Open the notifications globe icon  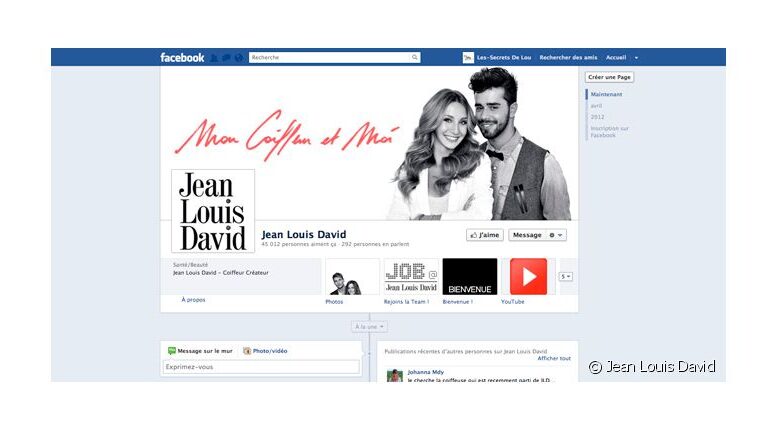pos(239,58)
